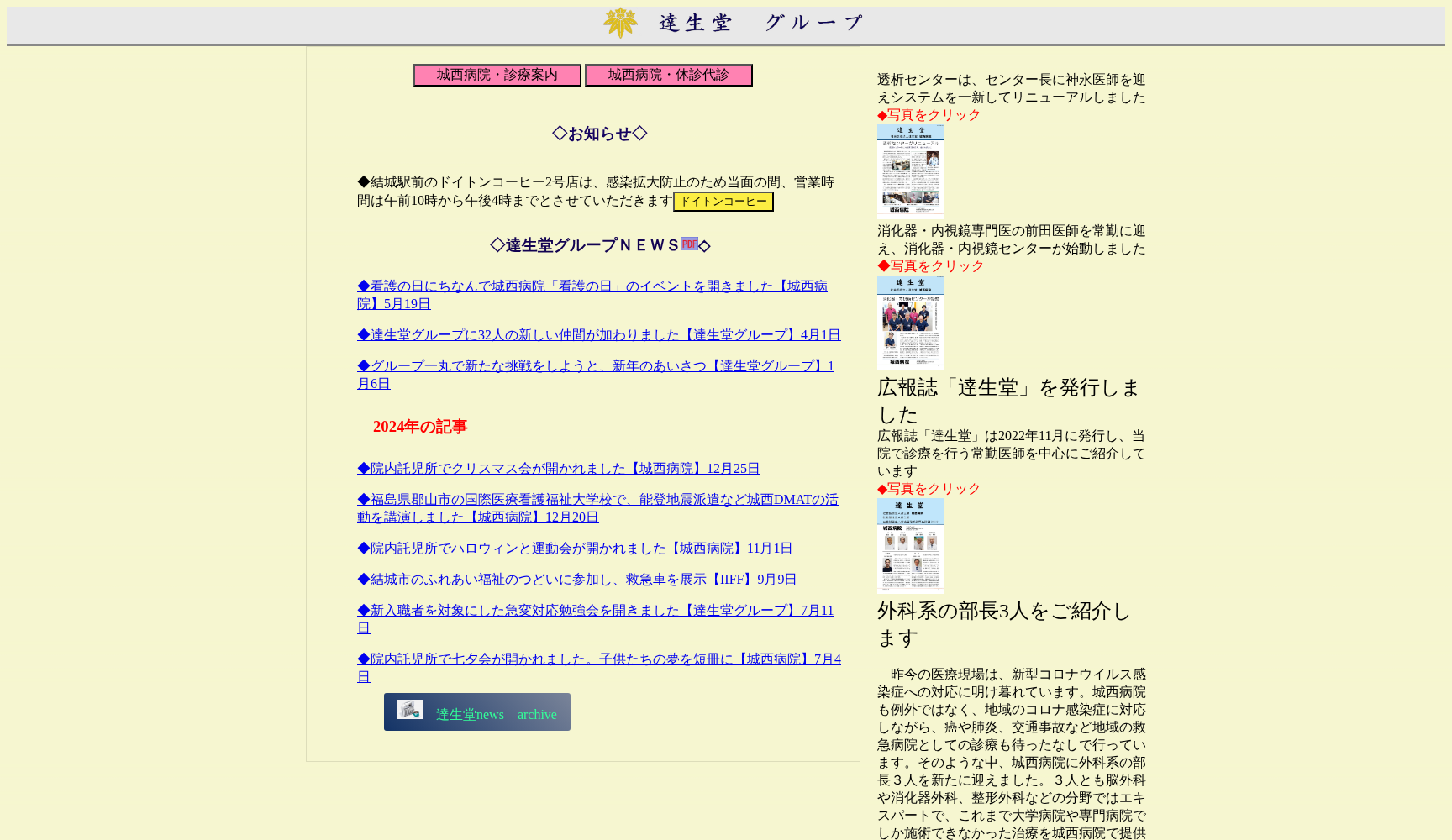Open the 城西病院・休診代診 button
Screen dimensions: 1452x840
point(668,75)
